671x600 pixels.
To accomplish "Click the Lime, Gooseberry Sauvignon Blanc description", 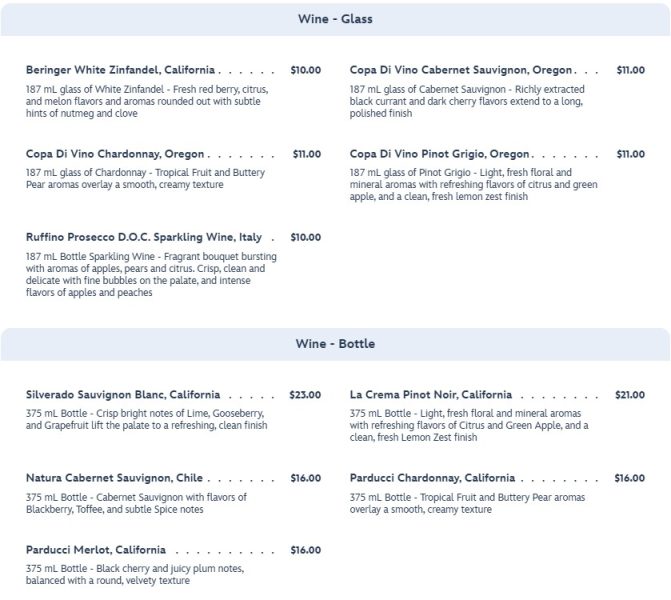I will click(146, 418).
